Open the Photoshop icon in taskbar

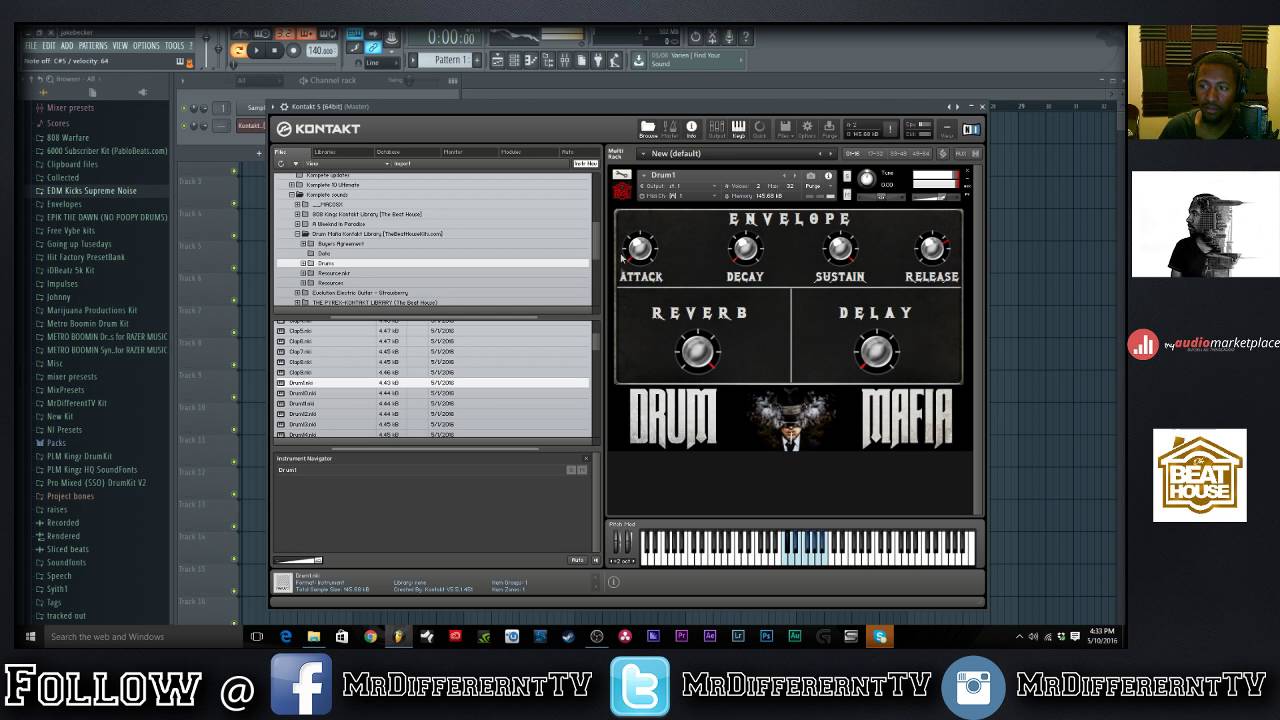(766, 636)
